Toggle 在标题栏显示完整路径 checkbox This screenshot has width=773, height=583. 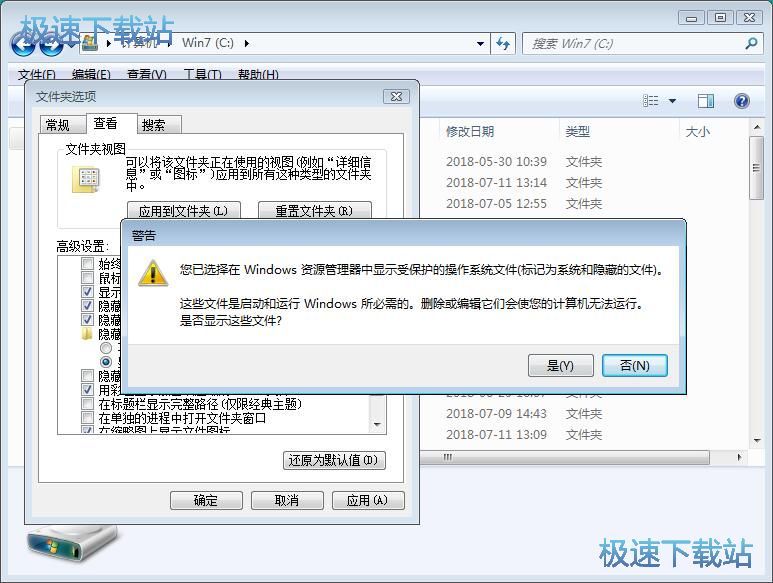[88, 404]
